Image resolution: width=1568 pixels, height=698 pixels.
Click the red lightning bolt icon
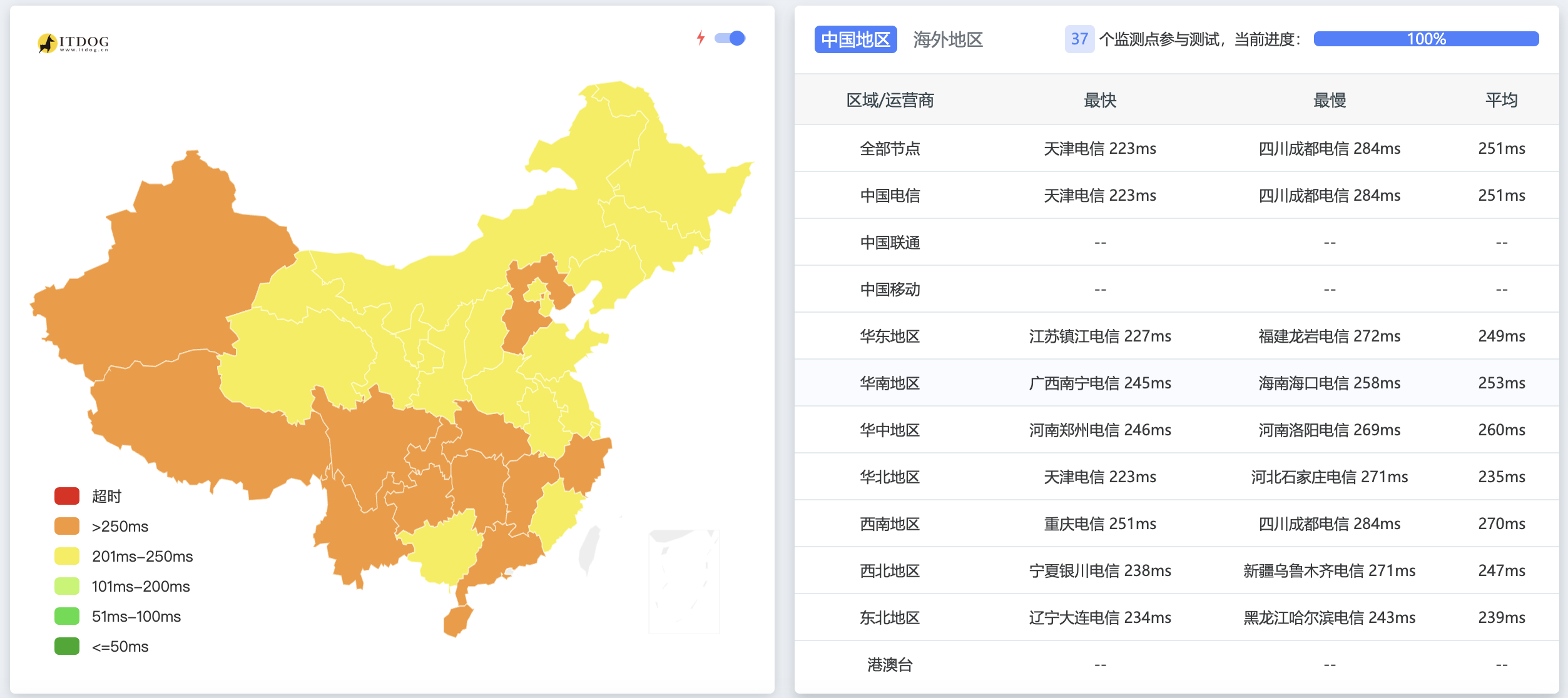tap(701, 38)
